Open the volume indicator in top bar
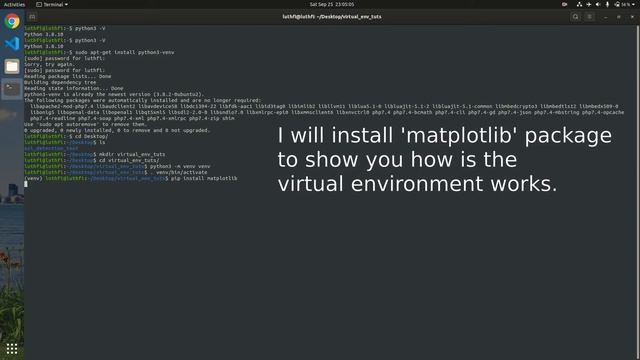 pos(598,4)
